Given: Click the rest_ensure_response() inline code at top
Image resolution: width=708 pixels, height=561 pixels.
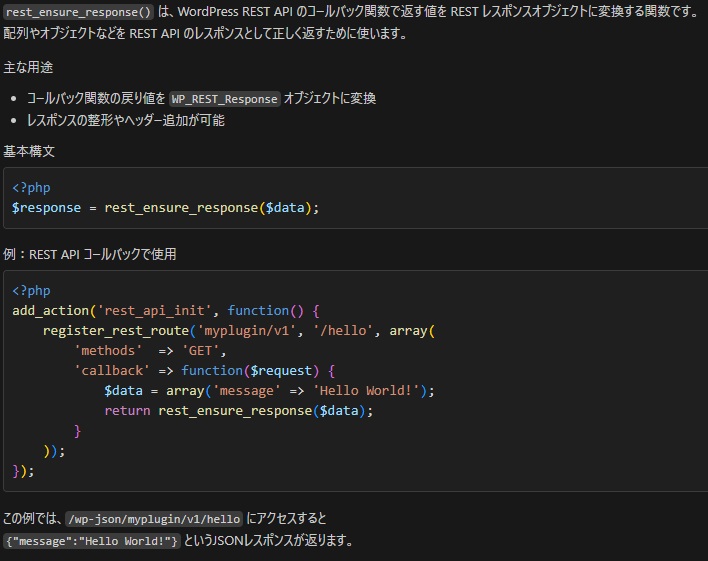Looking at the screenshot, I should click(x=79, y=12).
